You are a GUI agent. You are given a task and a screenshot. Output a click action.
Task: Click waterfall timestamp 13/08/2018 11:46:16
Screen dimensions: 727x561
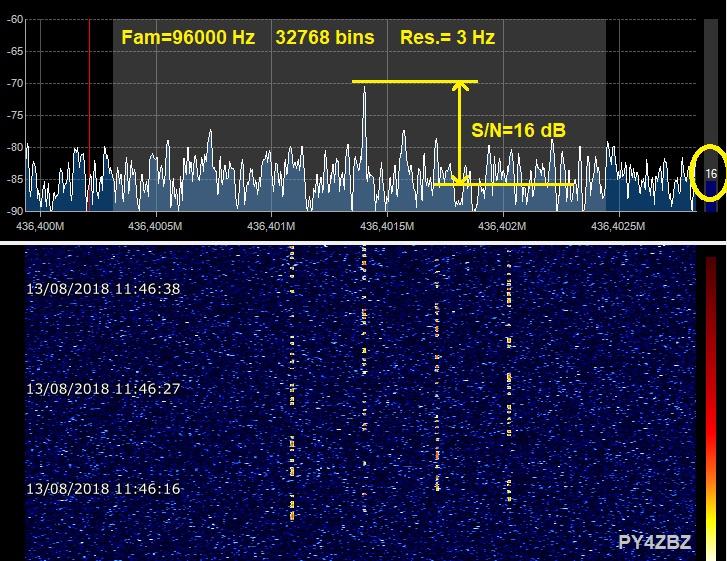click(103, 489)
